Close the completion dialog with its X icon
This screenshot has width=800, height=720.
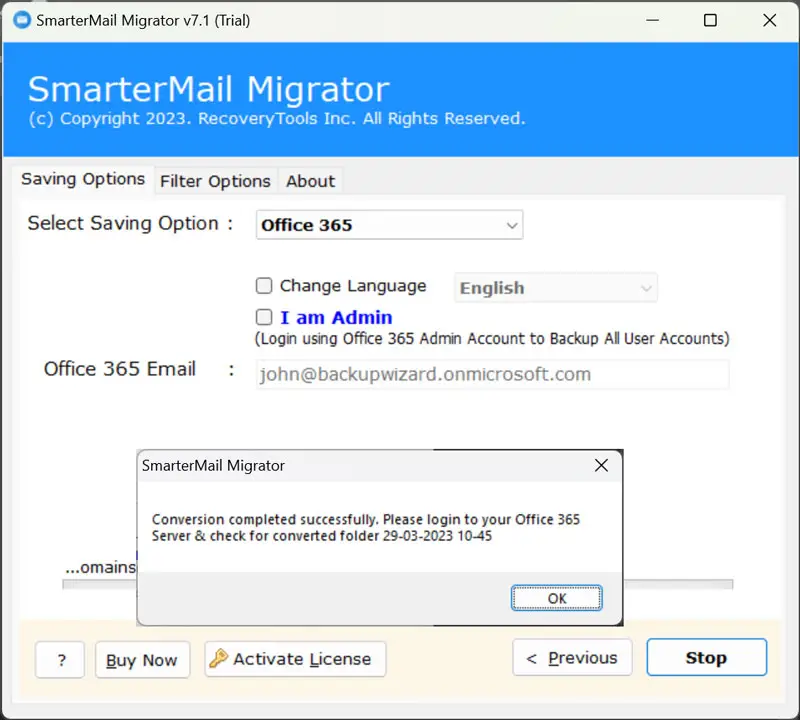pyautogui.click(x=601, y=465)
